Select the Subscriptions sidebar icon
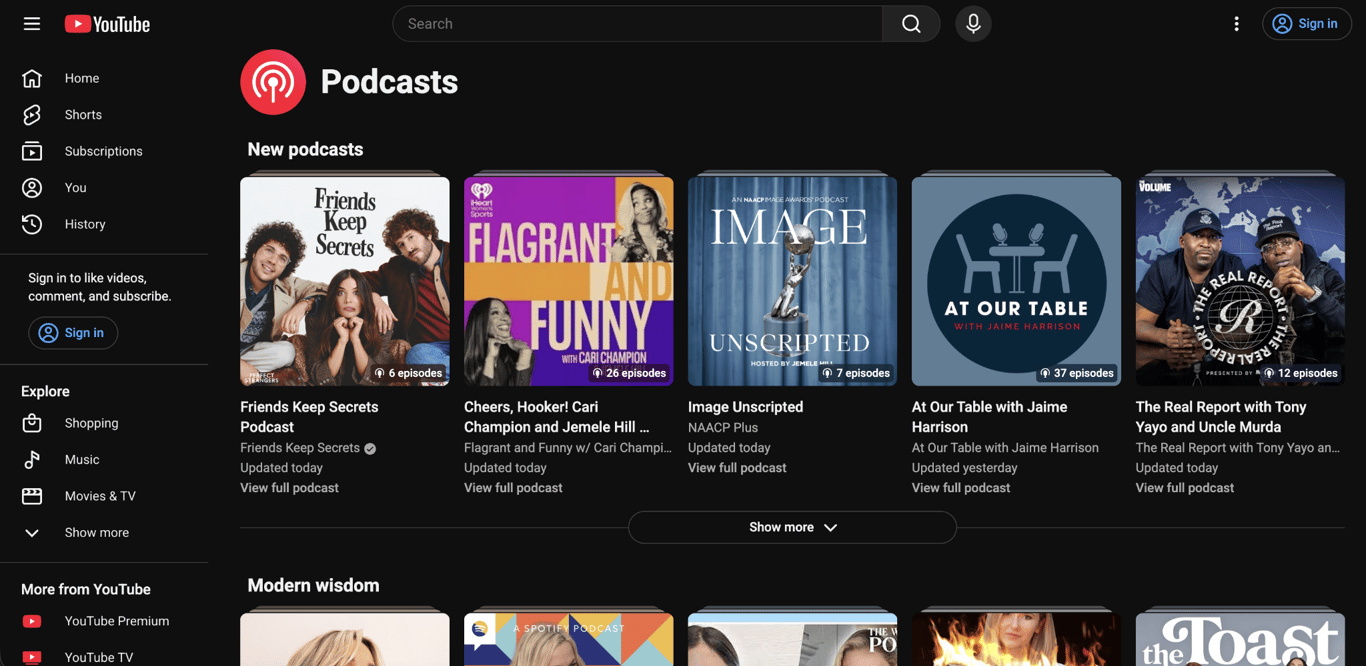The height and width of the screenshot is (666, 1366). click(x=31, y=150)
